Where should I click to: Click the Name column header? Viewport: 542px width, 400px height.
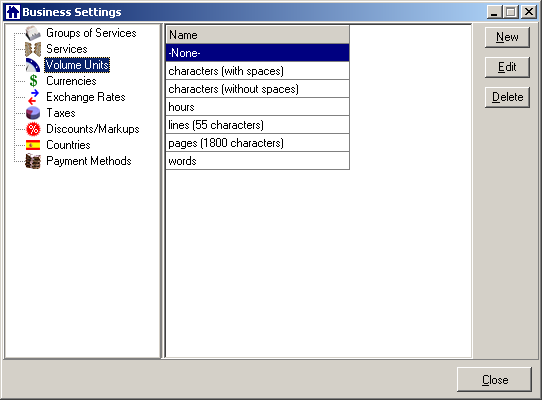[258, 35]
